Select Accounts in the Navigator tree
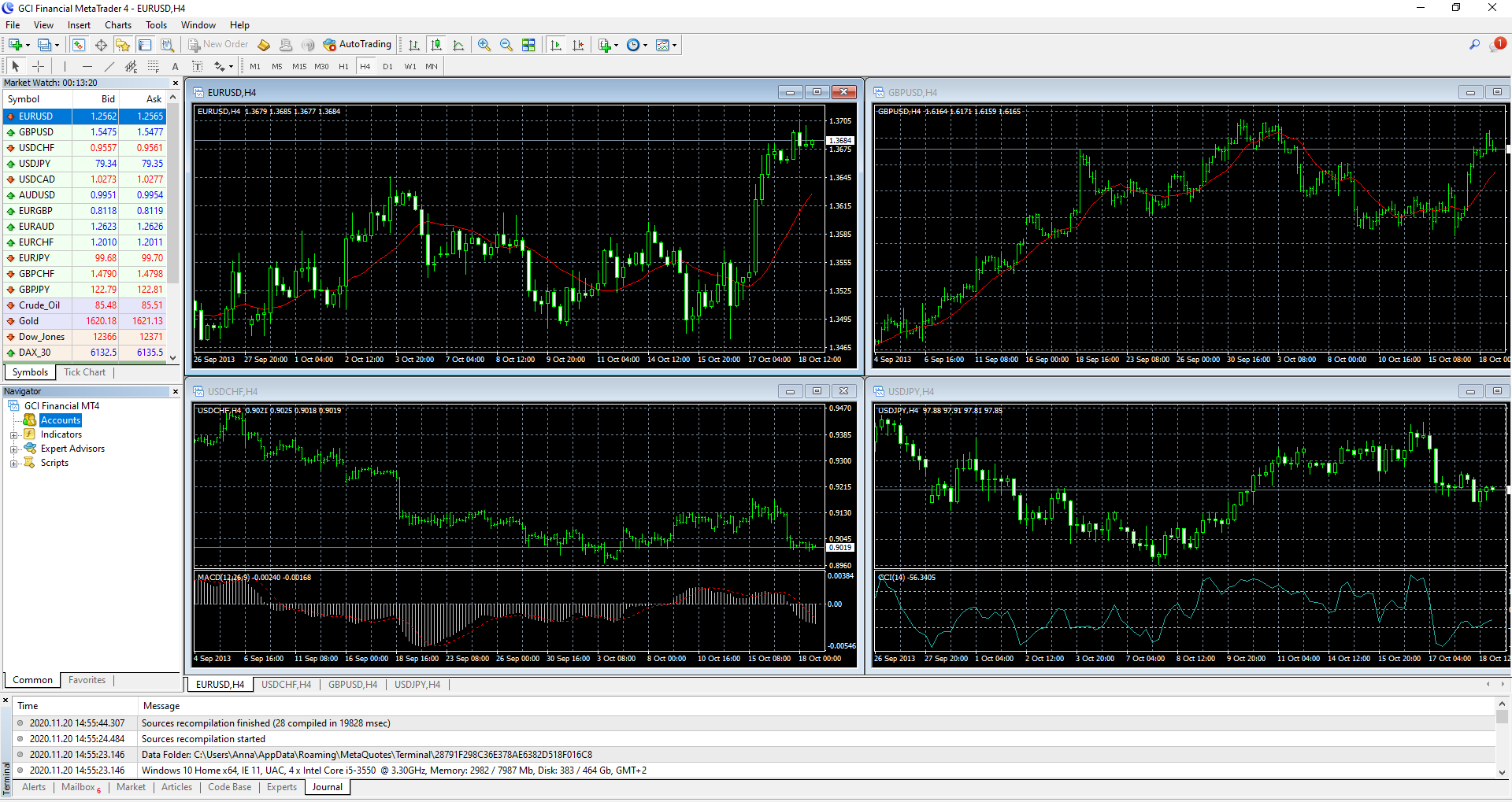The height and width of the screenshot is (802, 1512). click(x=61, y=421)
